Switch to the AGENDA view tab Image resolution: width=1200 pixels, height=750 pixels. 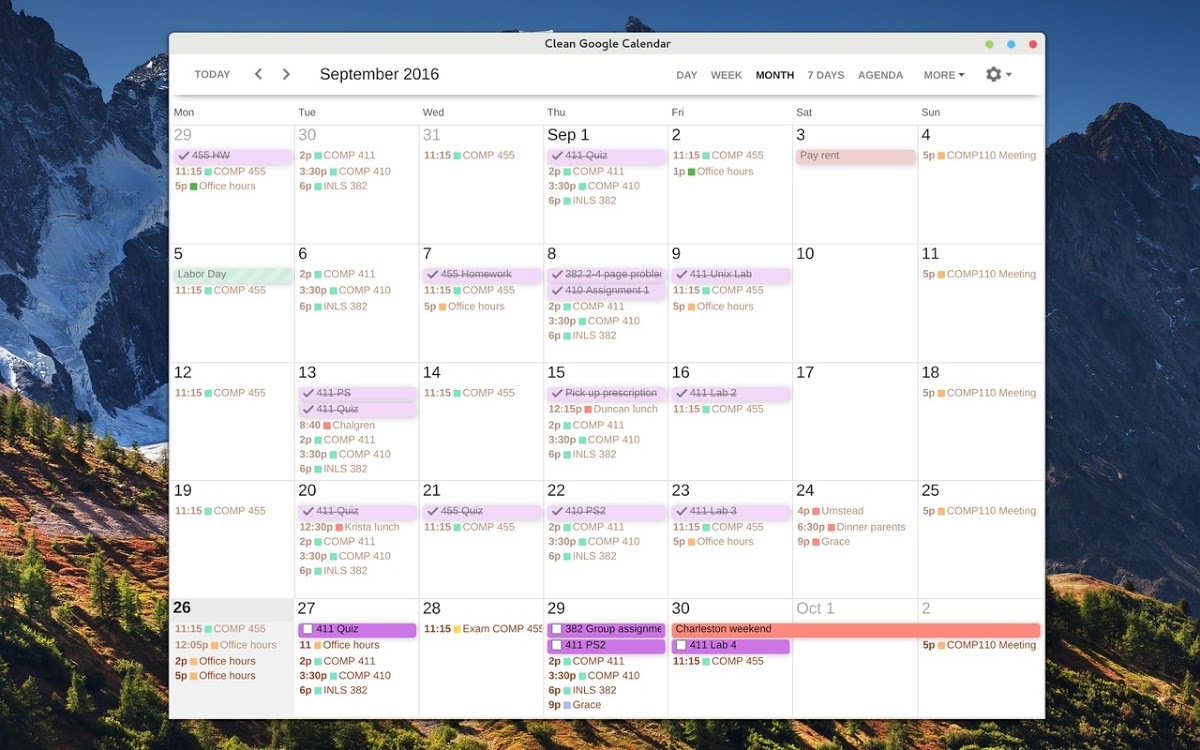[x=880, y=74]
